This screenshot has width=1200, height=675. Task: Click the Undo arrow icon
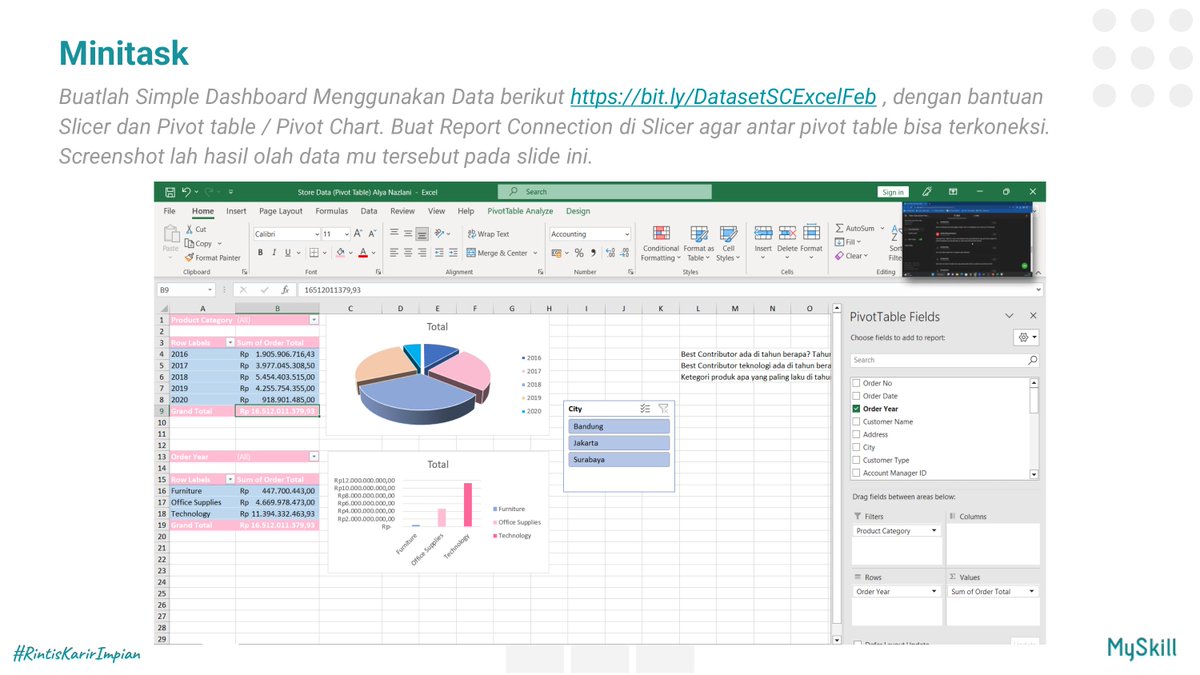coord(187,191)
